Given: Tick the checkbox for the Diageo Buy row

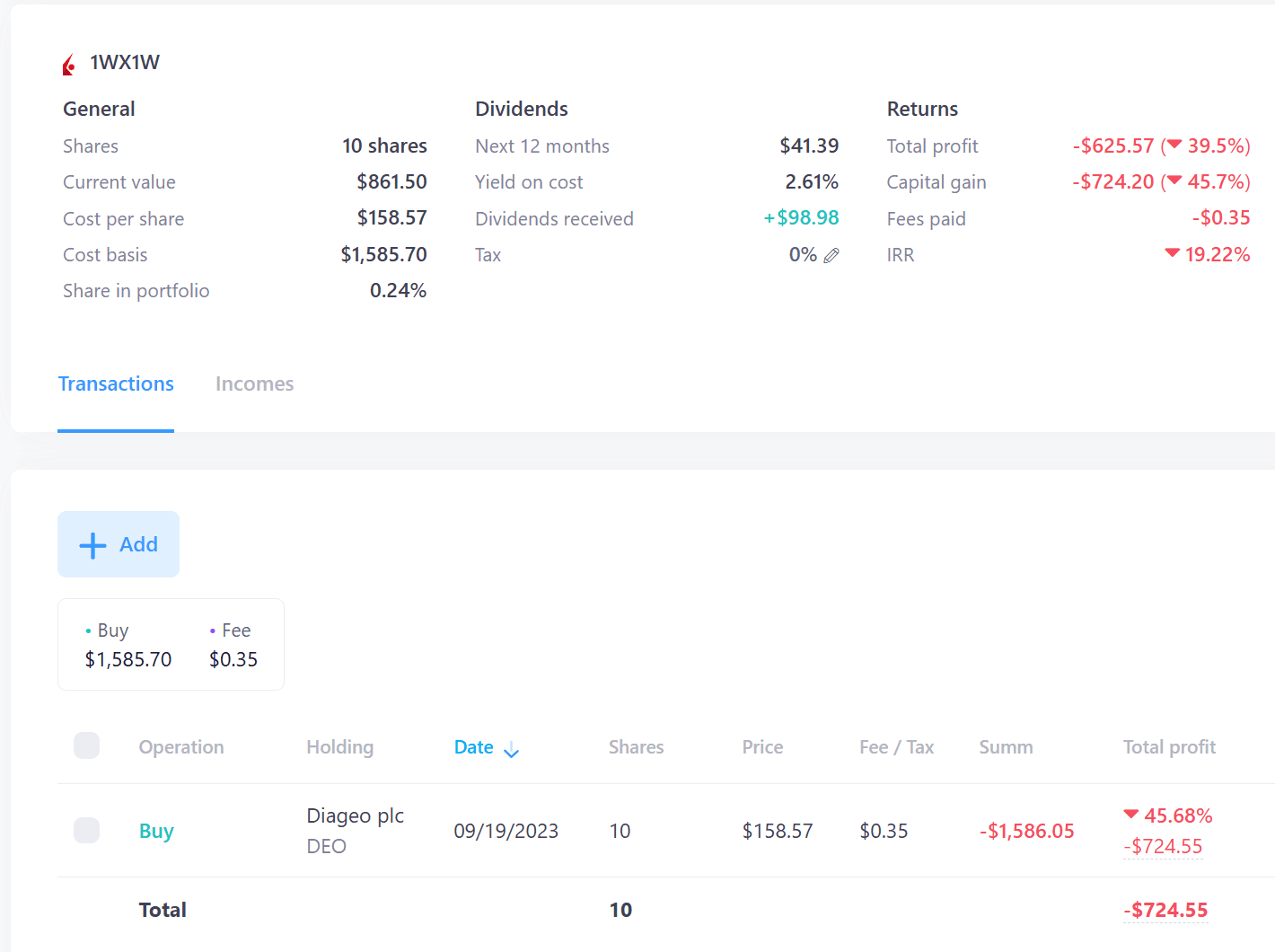Looking at the screenshot, I should click(x=86, y=830).
